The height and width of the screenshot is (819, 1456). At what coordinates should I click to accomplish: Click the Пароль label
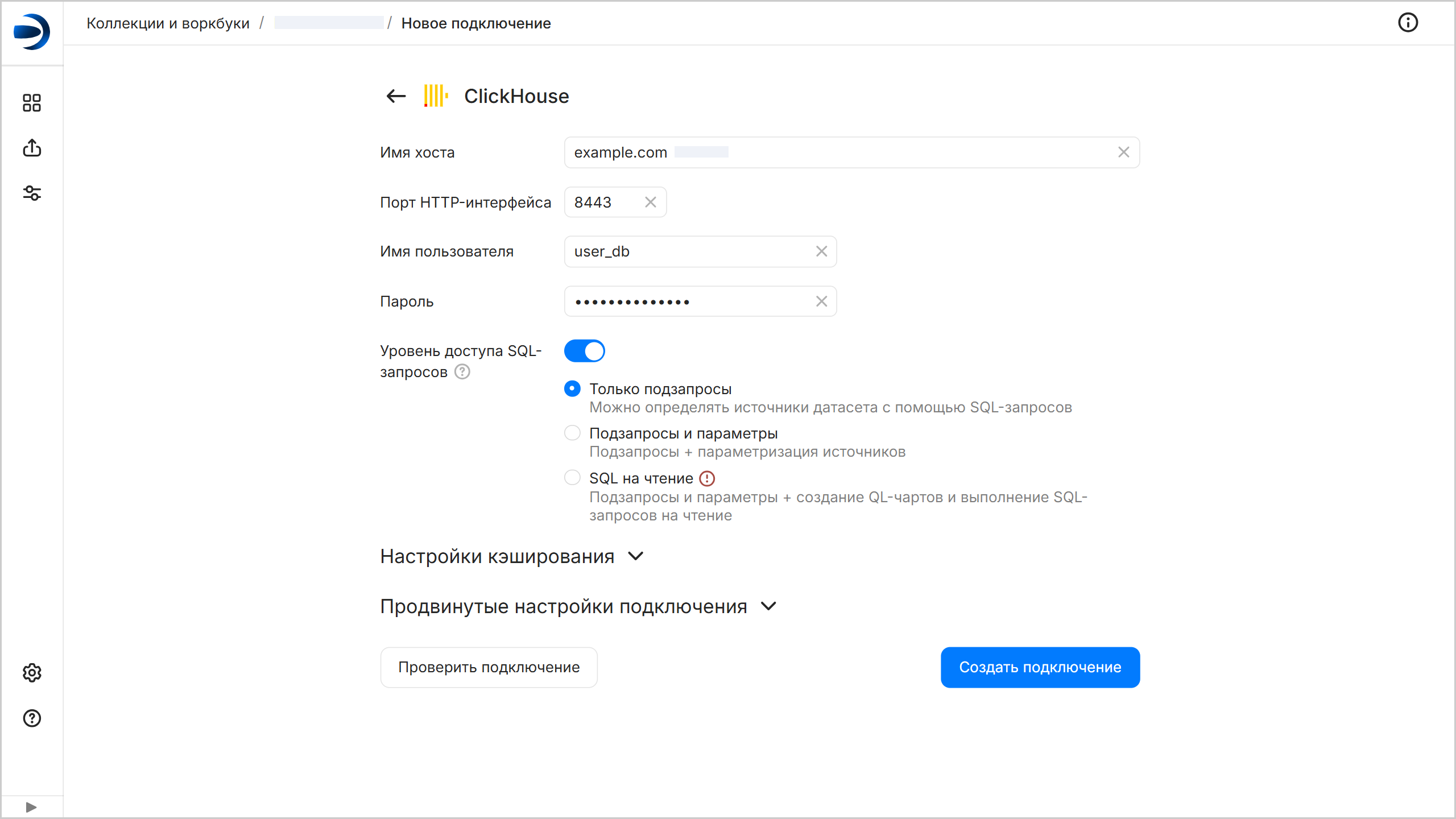pos(407,301)
